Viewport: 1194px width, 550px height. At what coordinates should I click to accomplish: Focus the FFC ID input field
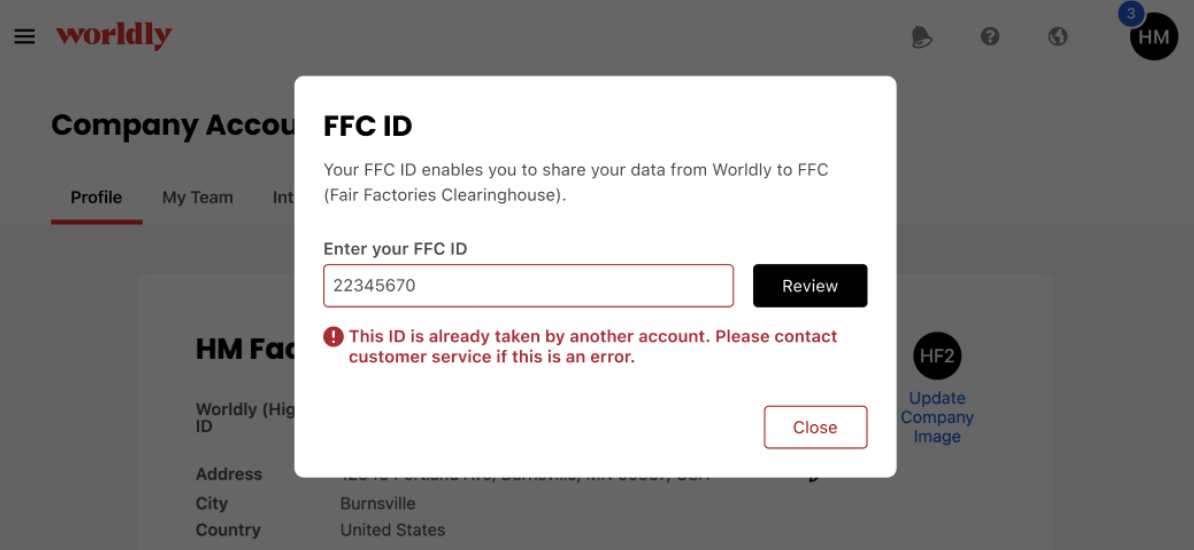(x=528, y=286)
